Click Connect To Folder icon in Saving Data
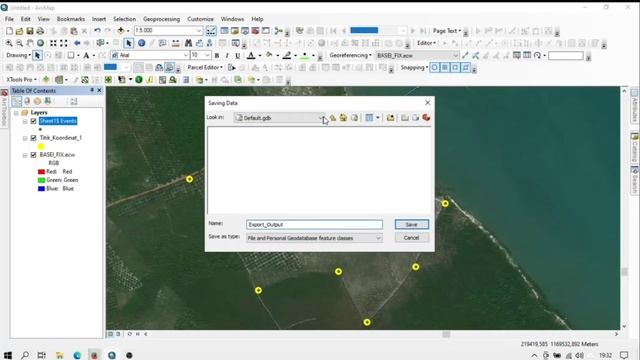Image resolution: width=640 pixels, height=360 pixels. [391, 118]
